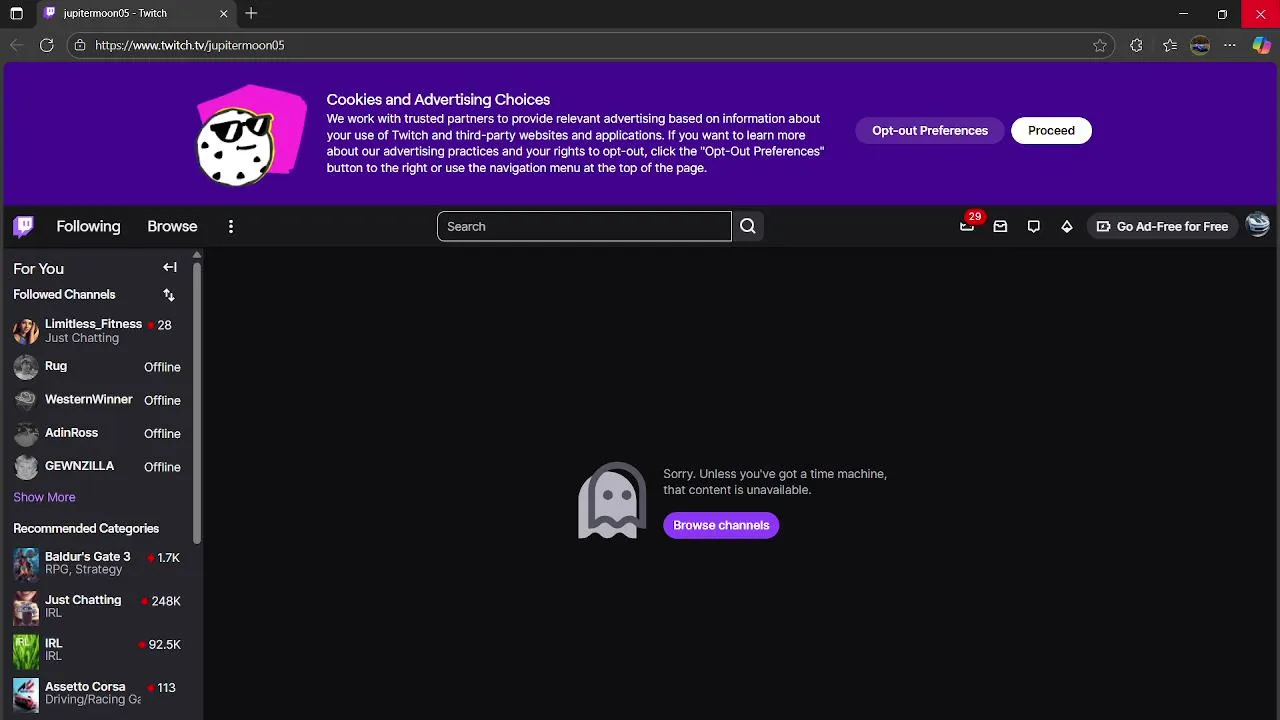Open the Just Chatting category name

click(x=83, y=600)
